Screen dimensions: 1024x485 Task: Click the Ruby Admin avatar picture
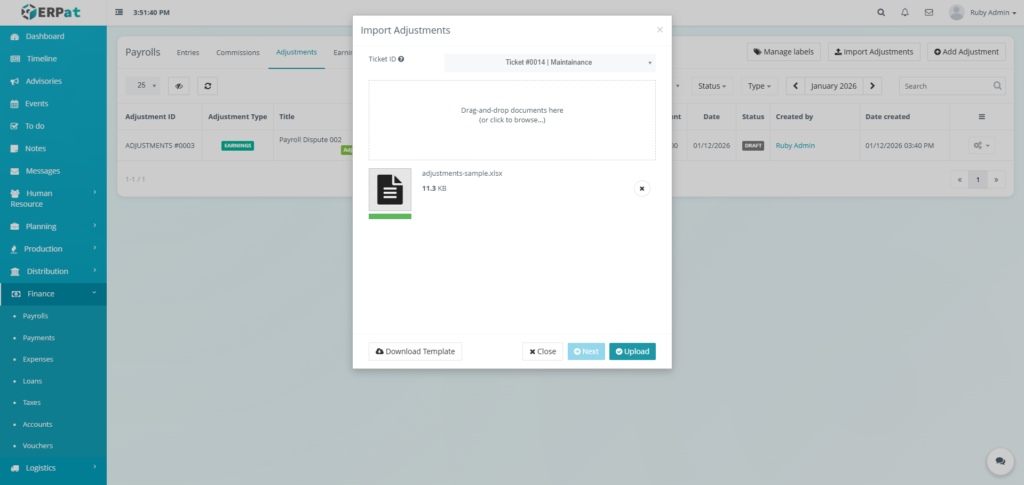tap(956, 12)
